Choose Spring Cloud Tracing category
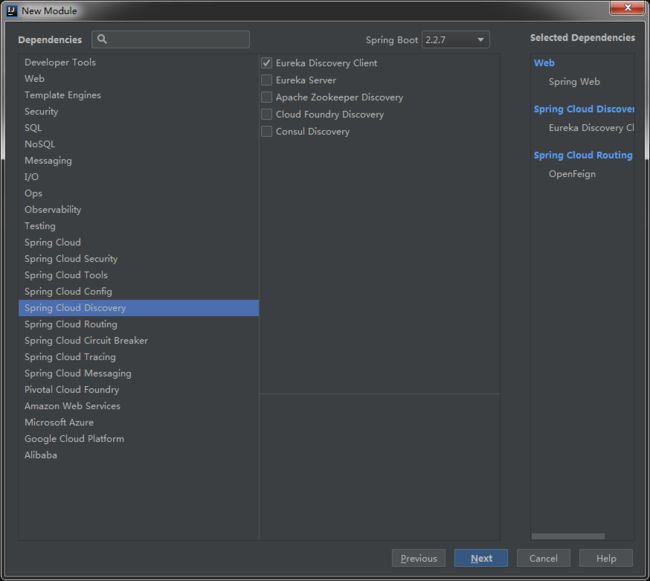This screenshot has height=581, width=650. point(138,357)
